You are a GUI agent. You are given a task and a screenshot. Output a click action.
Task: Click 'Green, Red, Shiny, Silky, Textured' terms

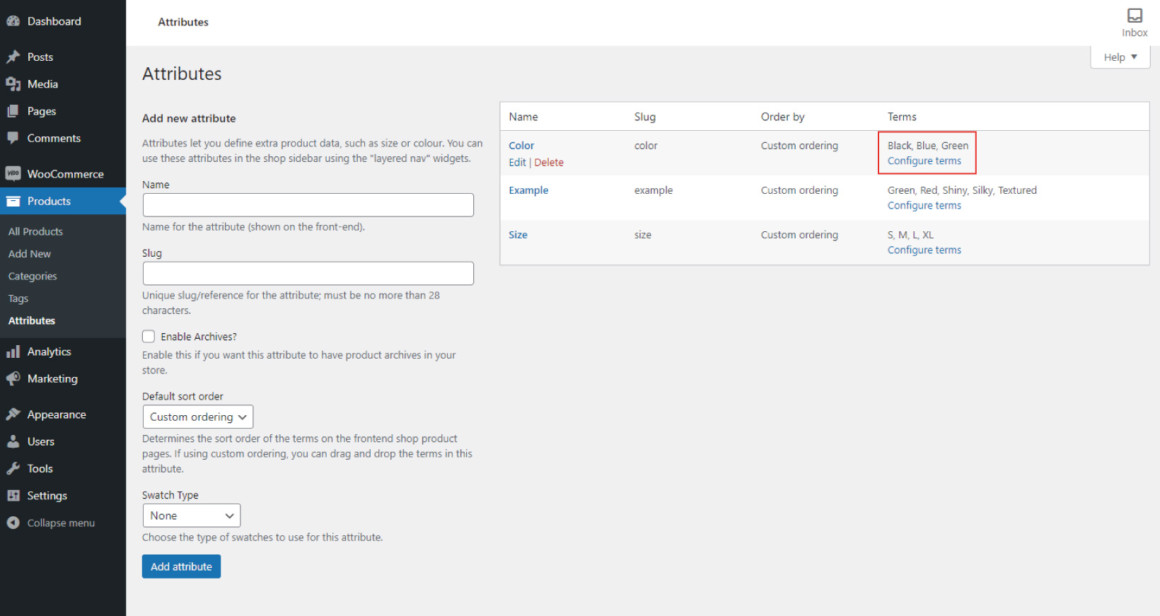(962, 190)
